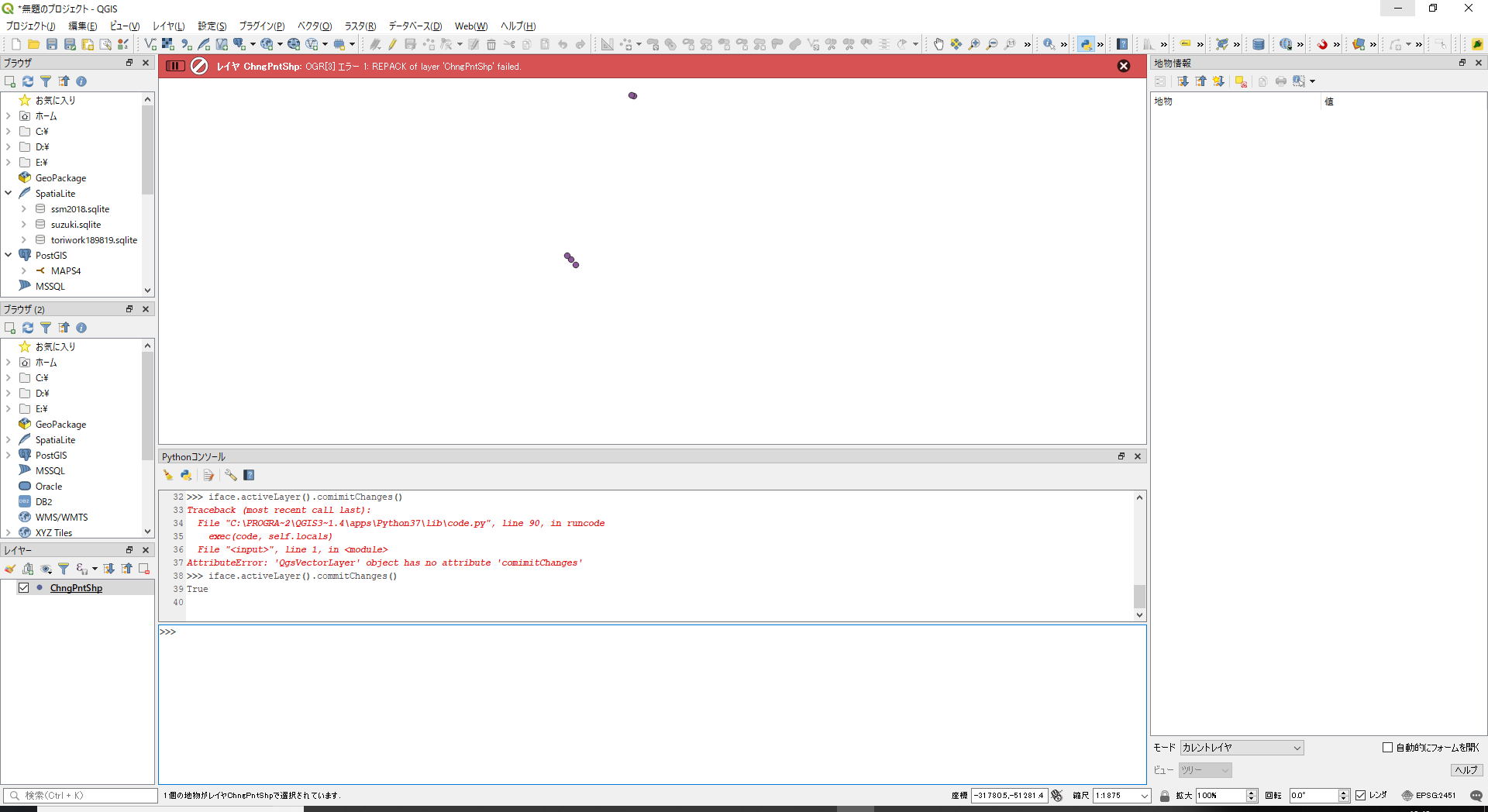The height and width of the screenshot is (812, 1488).
Task: Dismiss the red REPACK error message
Action: [x=1124, y=67]
